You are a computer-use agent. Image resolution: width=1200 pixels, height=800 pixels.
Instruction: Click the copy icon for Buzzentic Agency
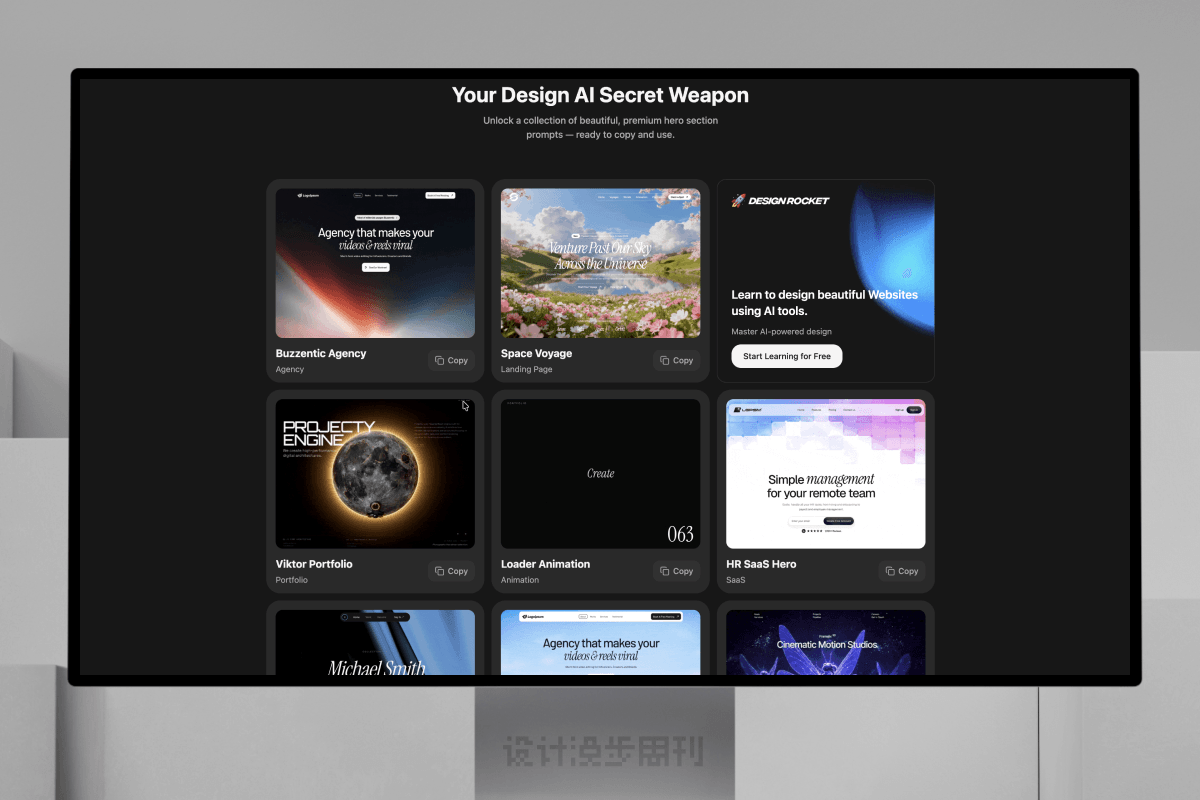pos(440,361)
